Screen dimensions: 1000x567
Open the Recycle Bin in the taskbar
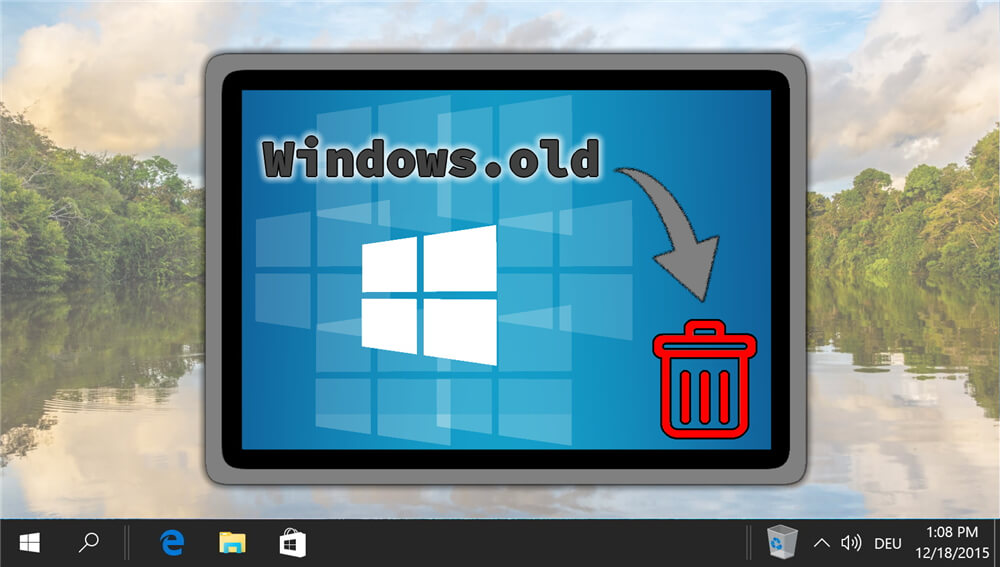781,542
